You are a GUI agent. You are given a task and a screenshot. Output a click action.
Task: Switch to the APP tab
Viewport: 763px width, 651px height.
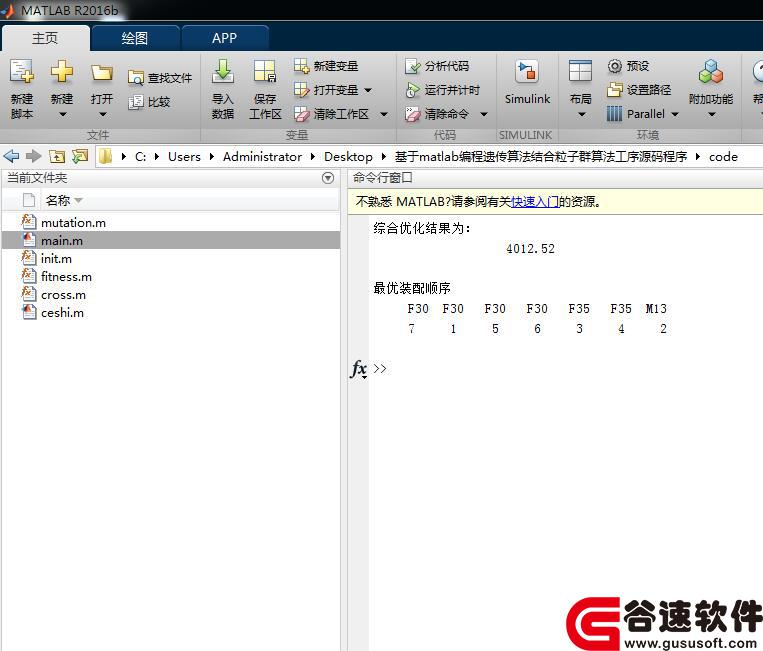coord(224,38)
